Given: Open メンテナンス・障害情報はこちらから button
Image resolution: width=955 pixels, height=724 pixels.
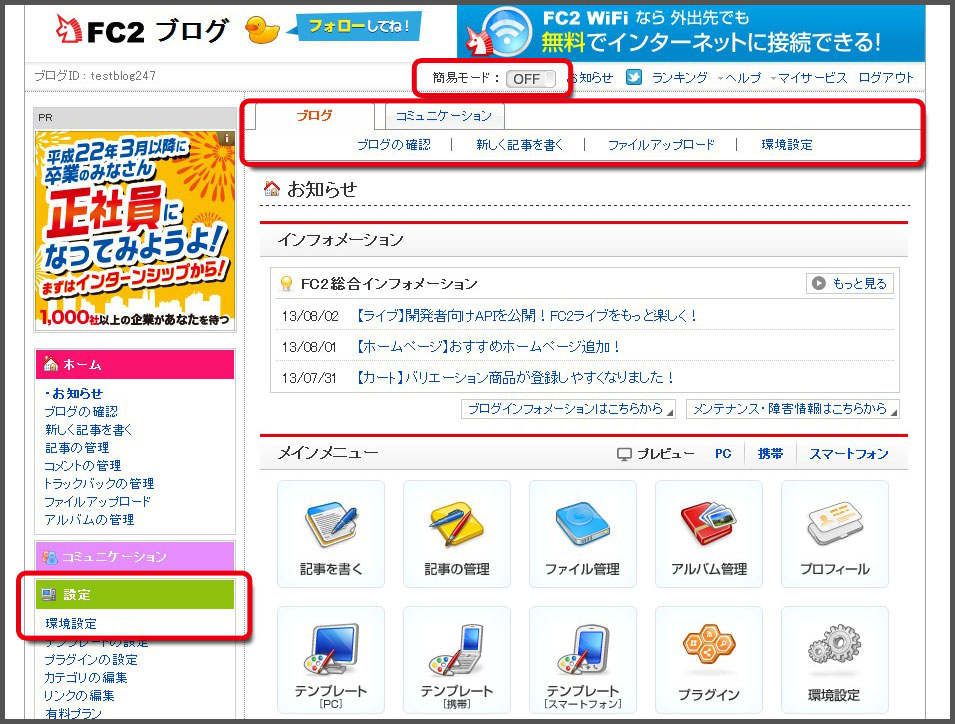Looking at the screenshot, I should tap(793, 409).
